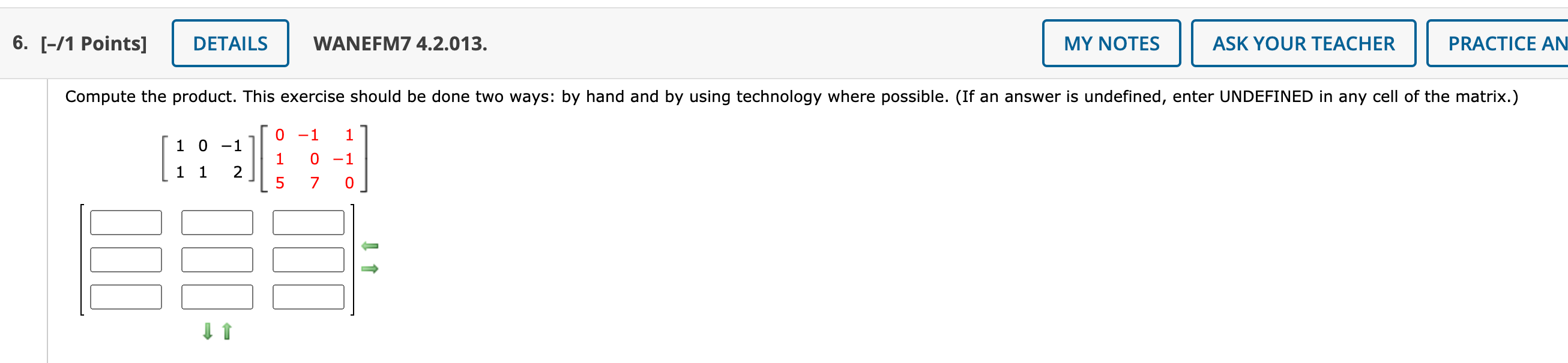Viewport: 1568px width, 363px height.
Task: Select the first row, first column matrix cell
Action: pyautogui.click(x=126, y=223)
